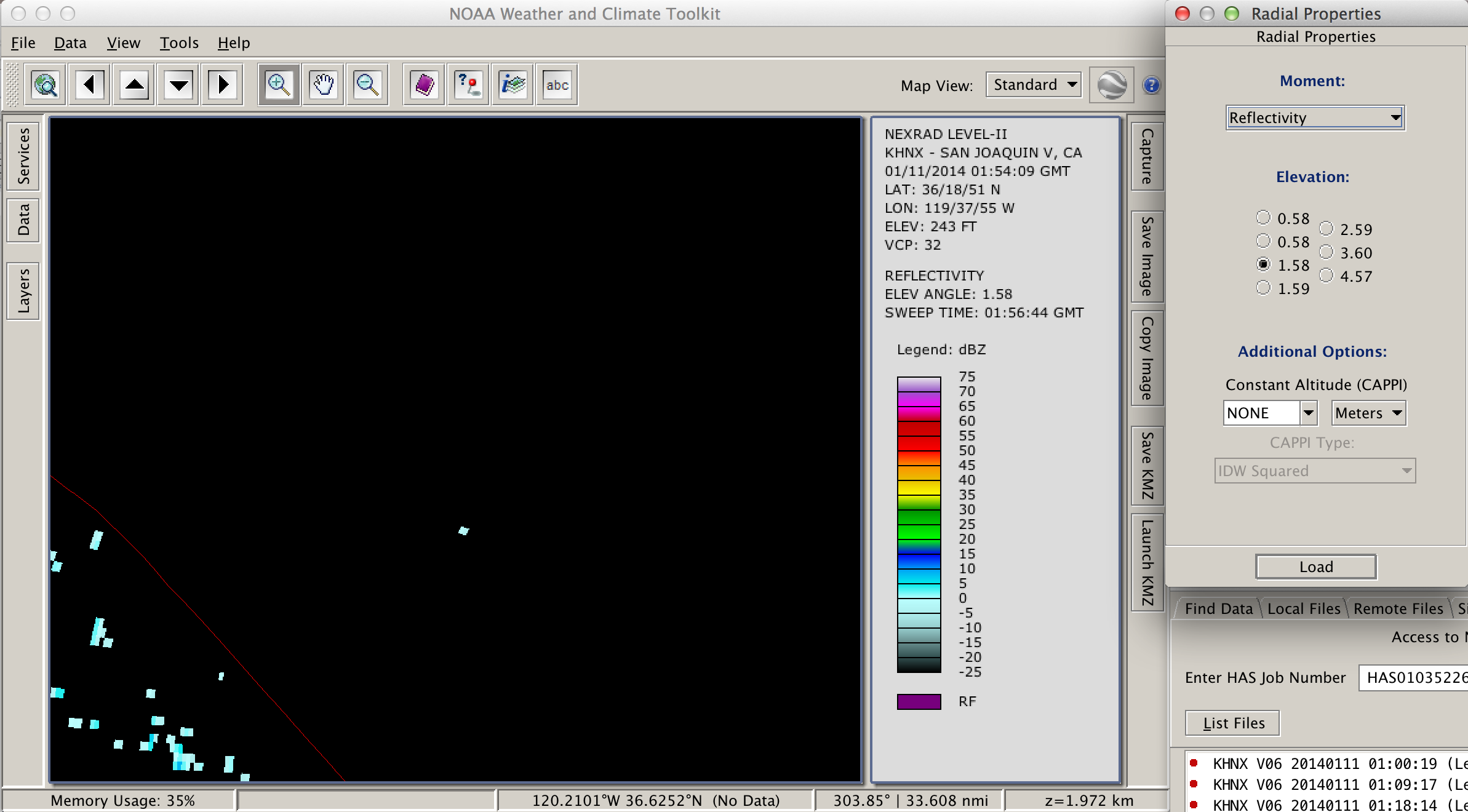Select the 1.58 elevation radio button
The image size is (1468, 812).
pos(1264,264)
